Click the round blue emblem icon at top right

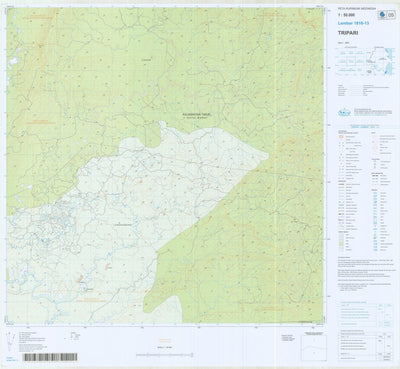pos(382,14)
